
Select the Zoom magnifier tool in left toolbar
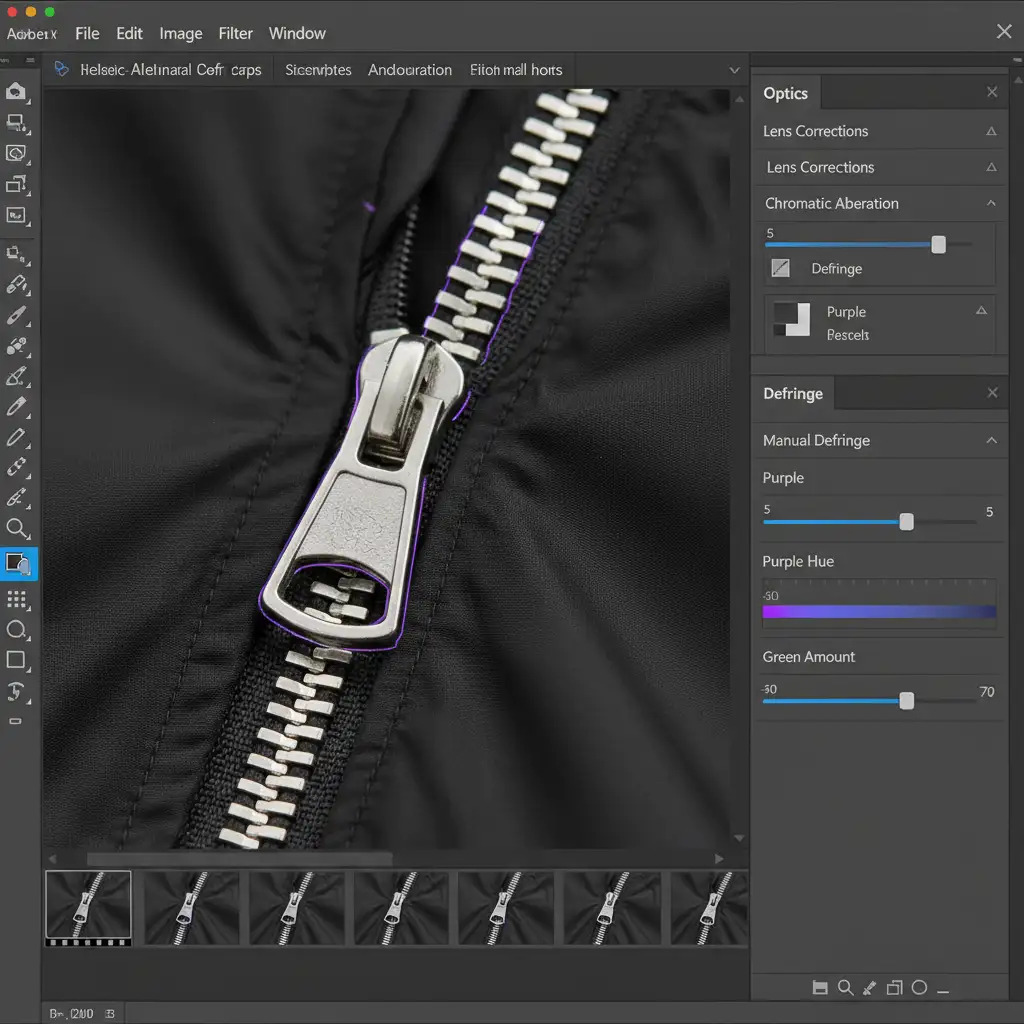click(17, 529)
